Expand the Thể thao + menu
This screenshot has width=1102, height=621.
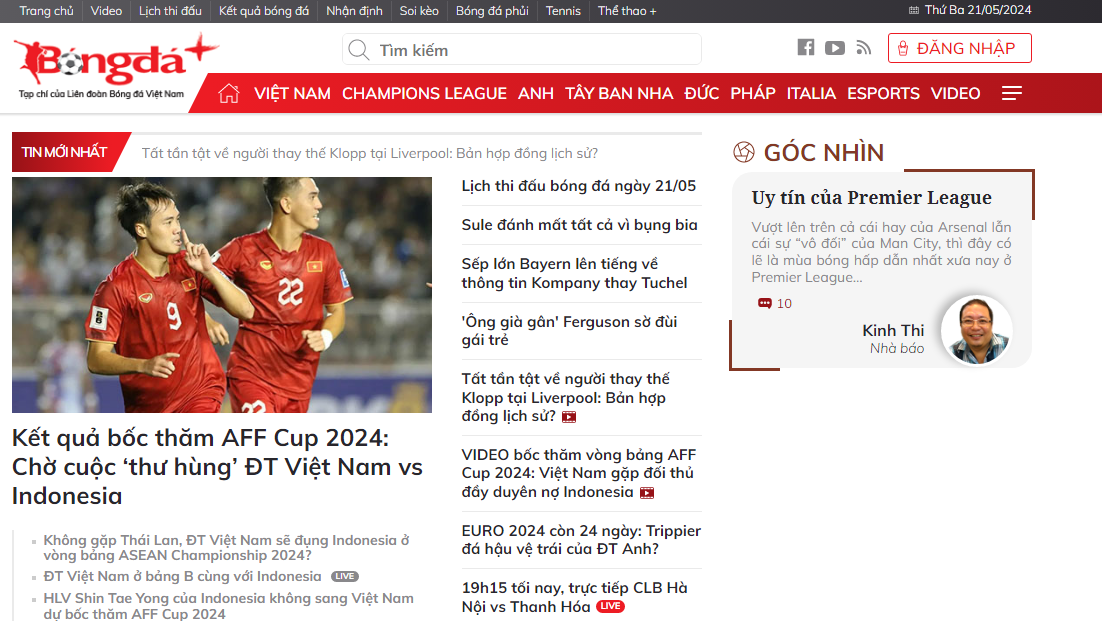point(626,11)
